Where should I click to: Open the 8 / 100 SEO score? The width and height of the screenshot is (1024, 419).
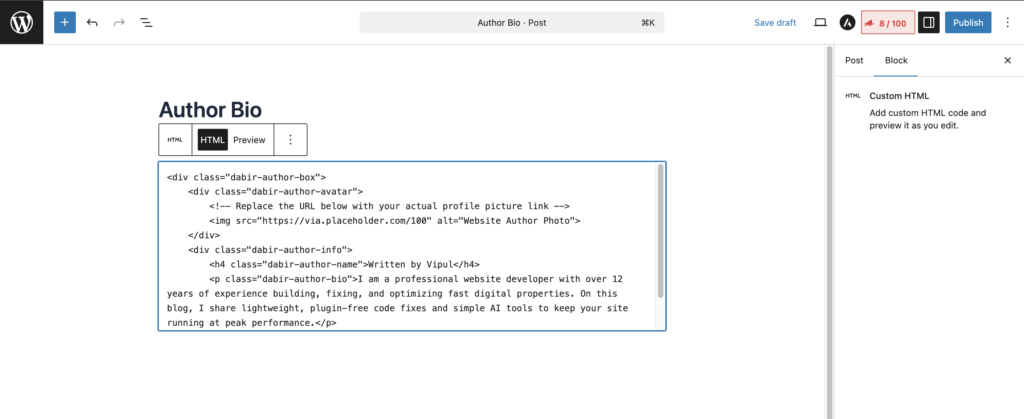[887, 23]
